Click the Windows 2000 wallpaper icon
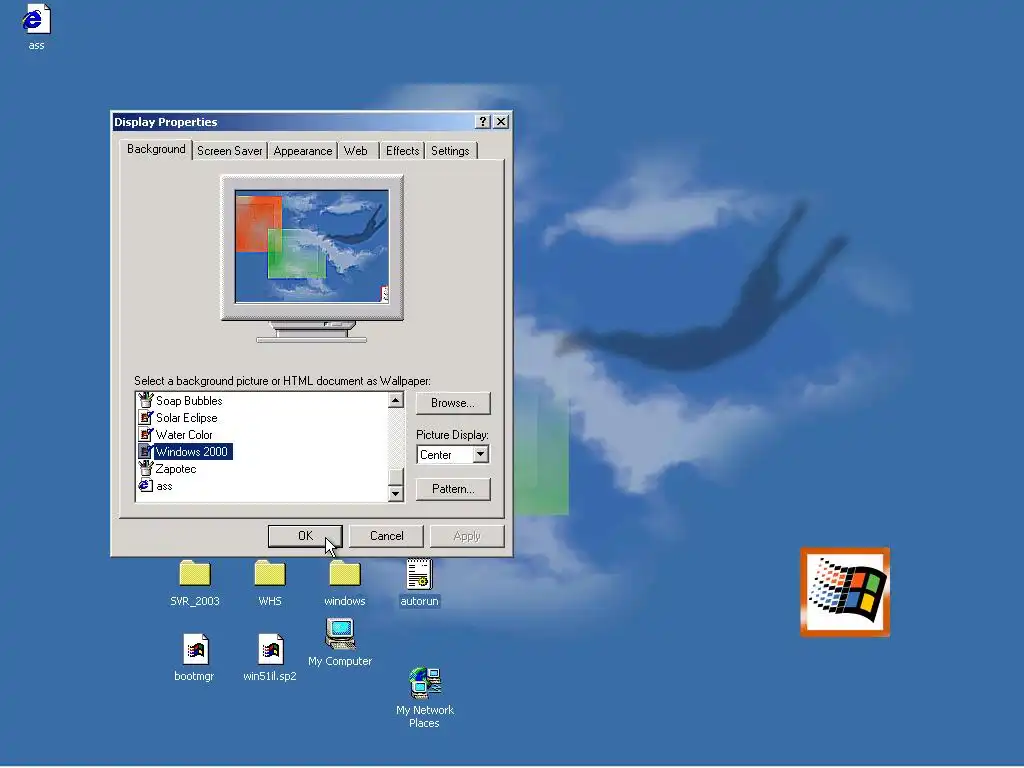 coord(146,451)
